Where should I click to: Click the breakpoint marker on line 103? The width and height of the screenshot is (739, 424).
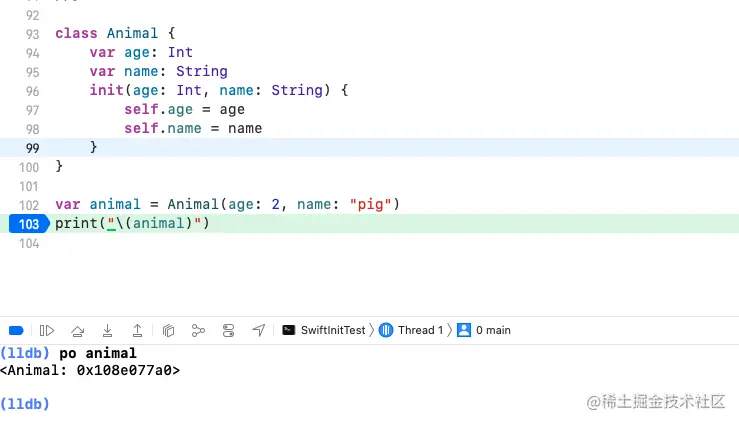coord(29,224)
